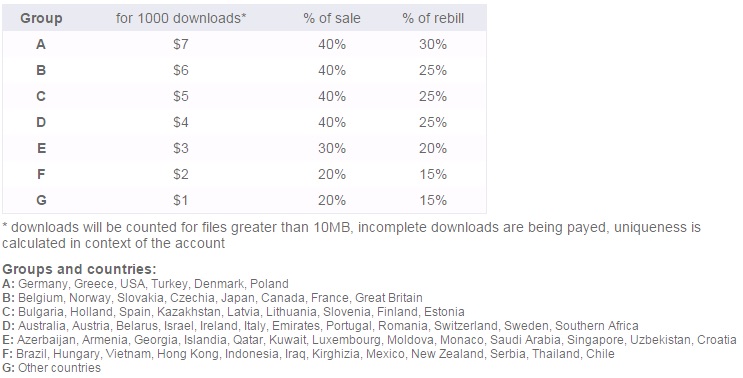Click the $5 rate for Group C
Image resolution: width=743 pixels, height=378 pixels.
(x=181, y=97)
